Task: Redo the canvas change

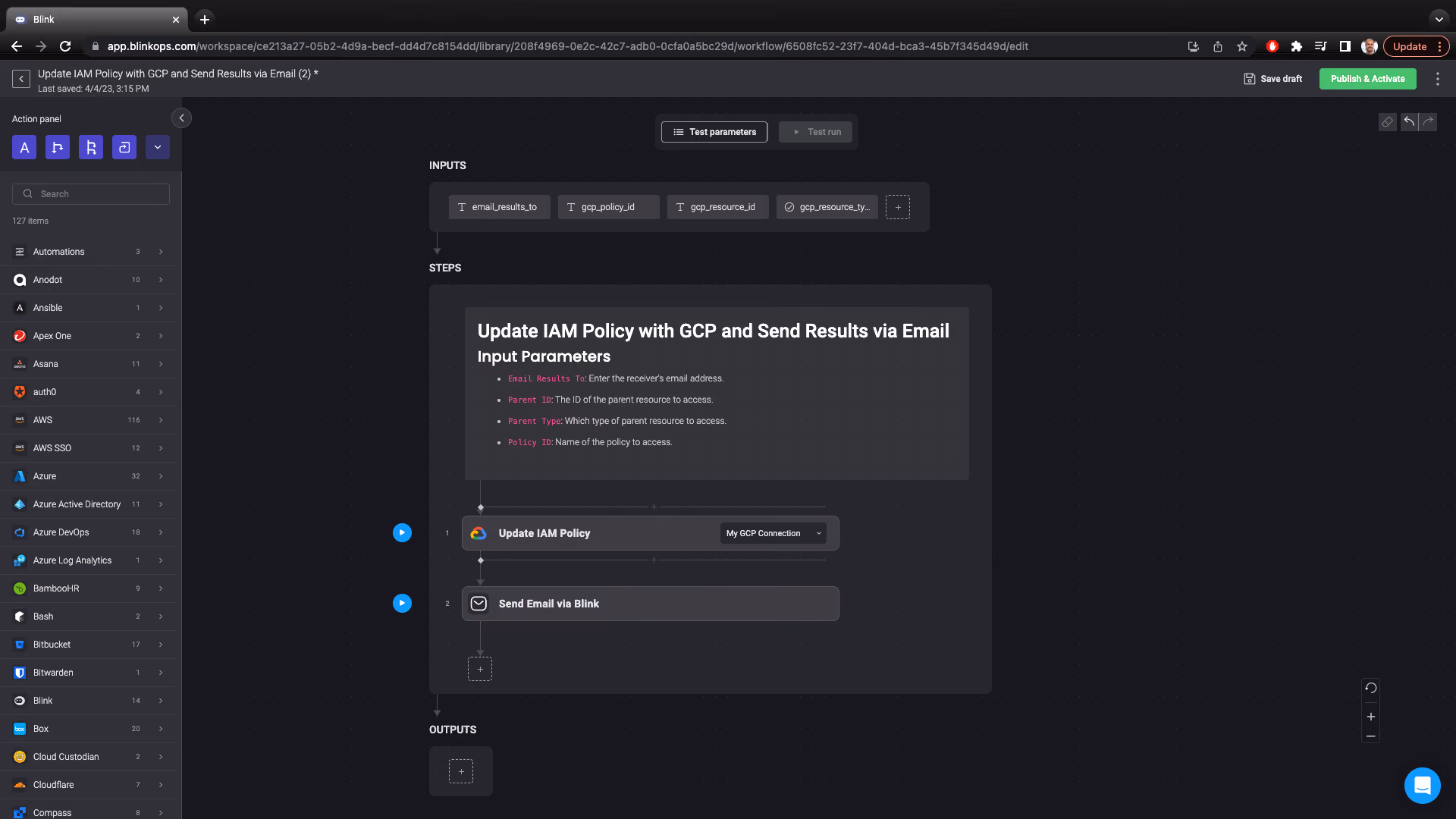Action: [x=1428, y=121]
